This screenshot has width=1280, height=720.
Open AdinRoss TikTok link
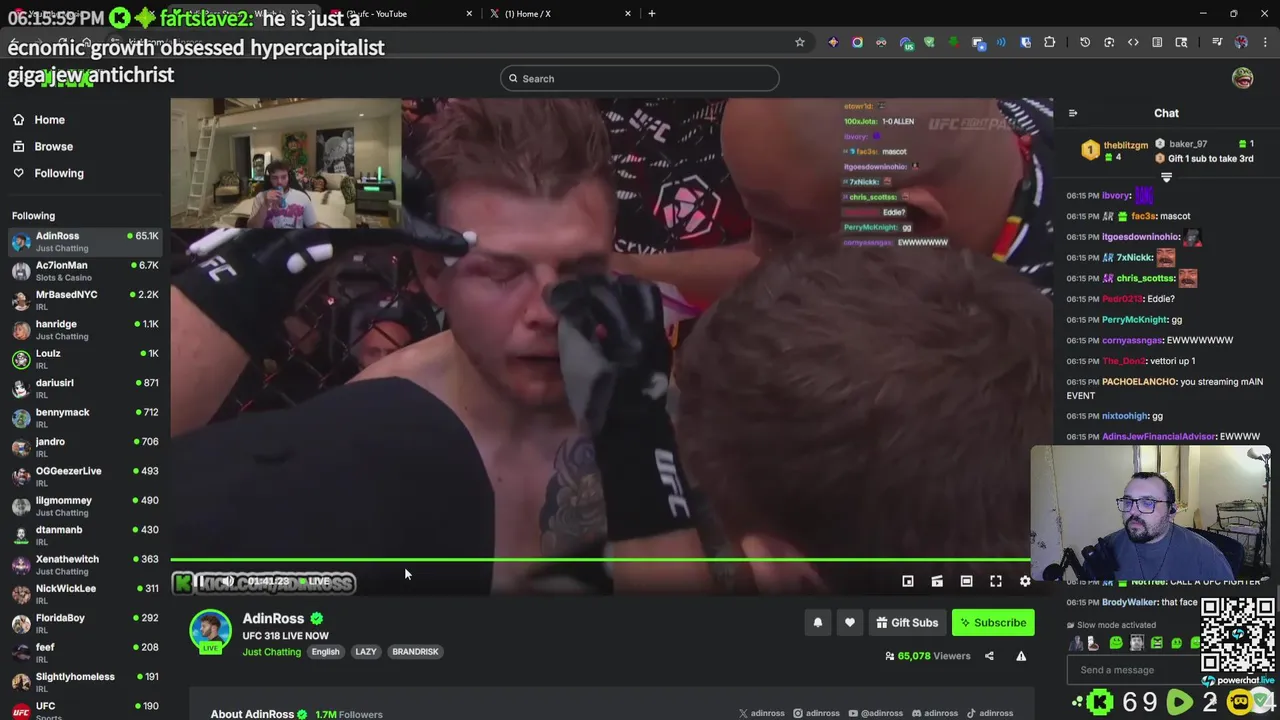[990, 713]
